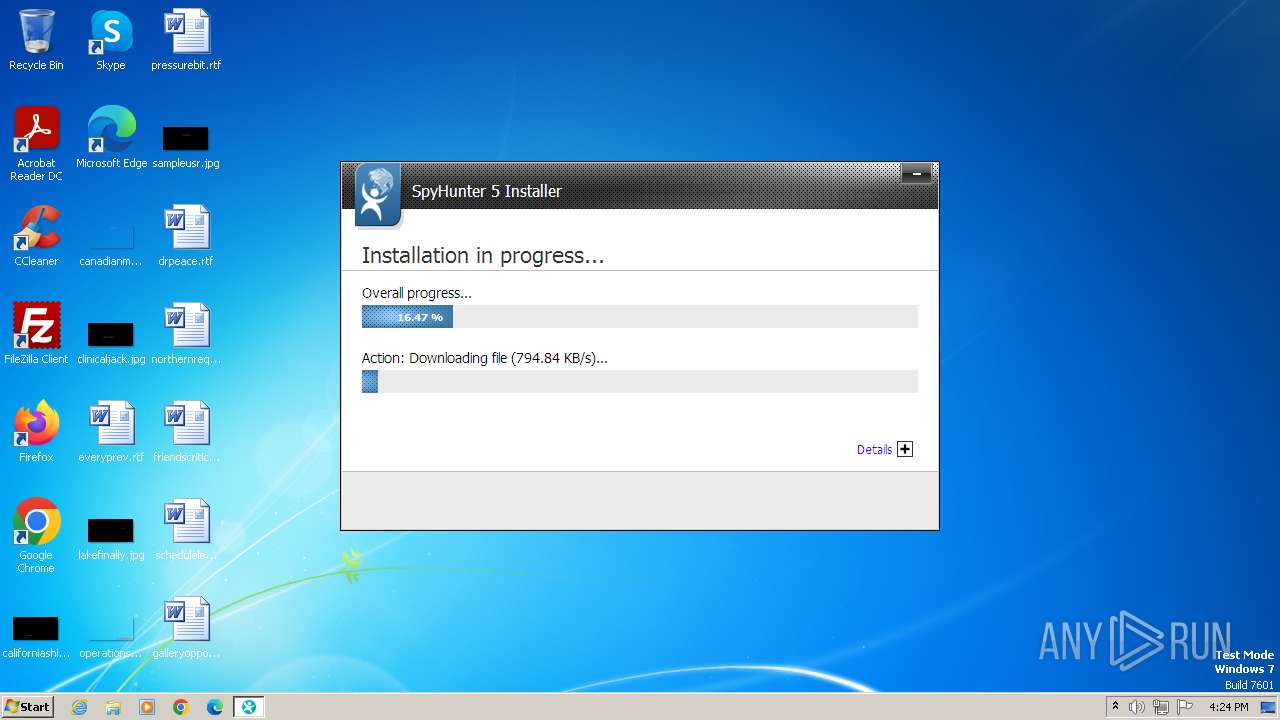Screen dimensions: 1280x720
Task: Select the Microsoft Edge desktop shortcut
Action: (x=111, y=138)
